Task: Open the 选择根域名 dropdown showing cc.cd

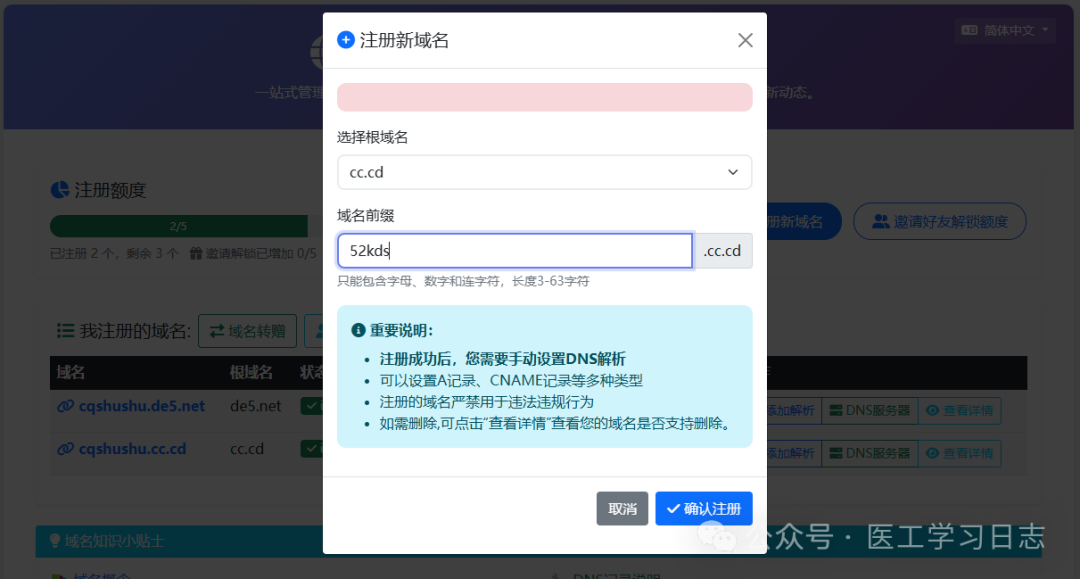Action: 545,172
